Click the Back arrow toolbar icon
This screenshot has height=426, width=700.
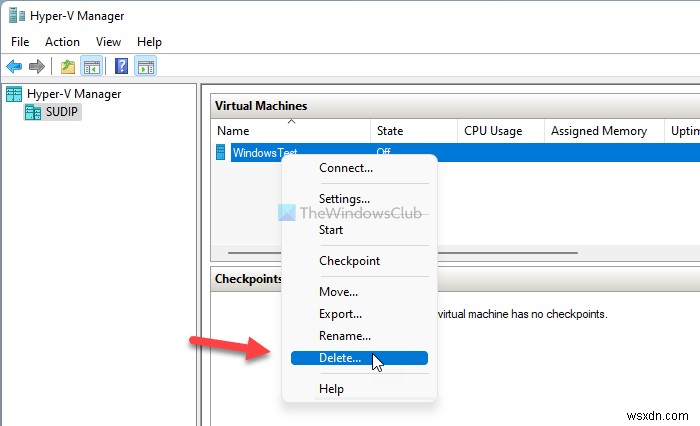[14, 67]
